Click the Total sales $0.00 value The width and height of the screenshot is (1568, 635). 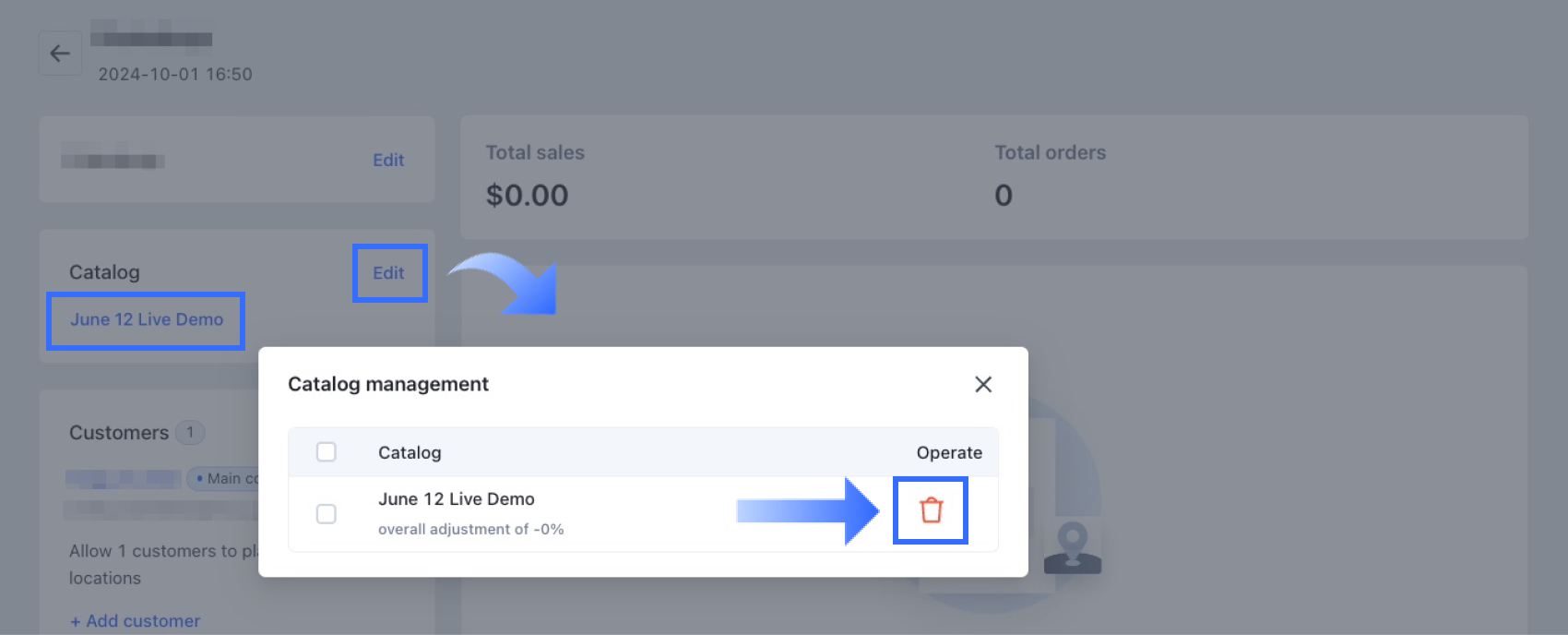[x=527, y=196]
